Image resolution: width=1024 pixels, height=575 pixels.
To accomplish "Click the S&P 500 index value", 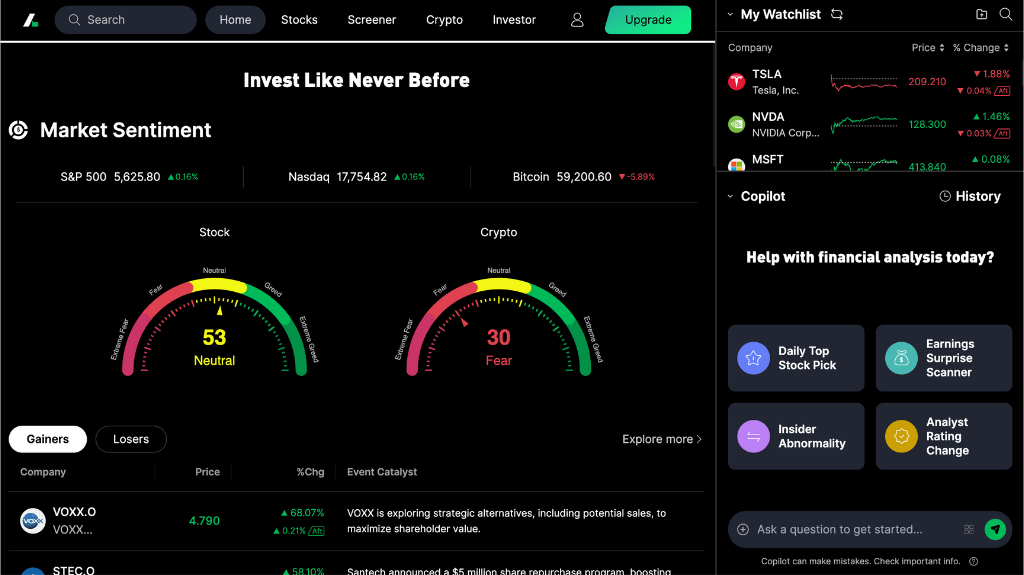I will click(x=137, y=177).
